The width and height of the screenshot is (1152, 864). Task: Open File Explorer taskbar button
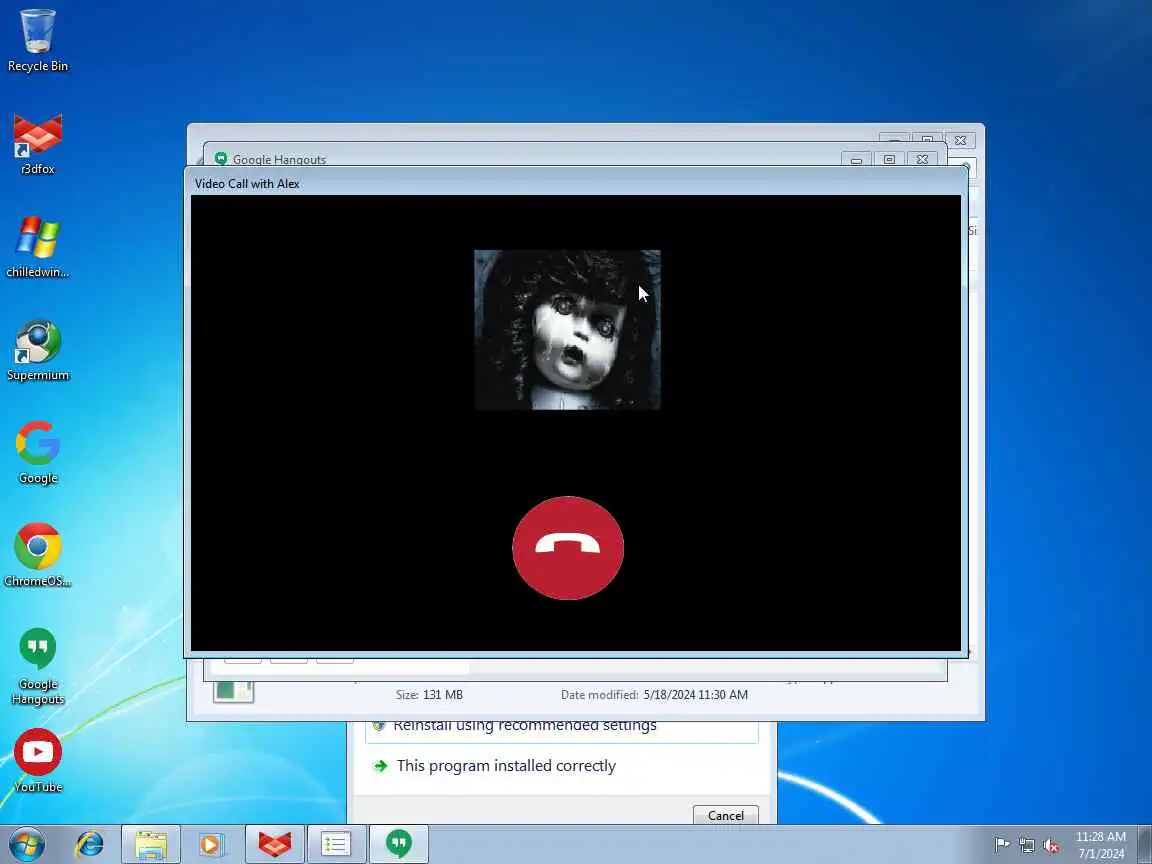coord(151,844)
